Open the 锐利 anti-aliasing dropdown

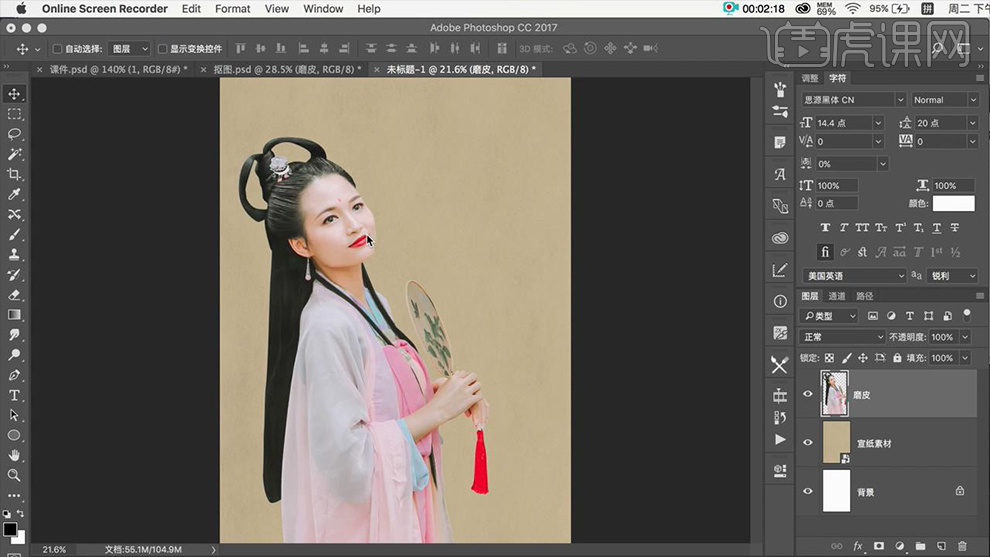(x=952, y=276)
